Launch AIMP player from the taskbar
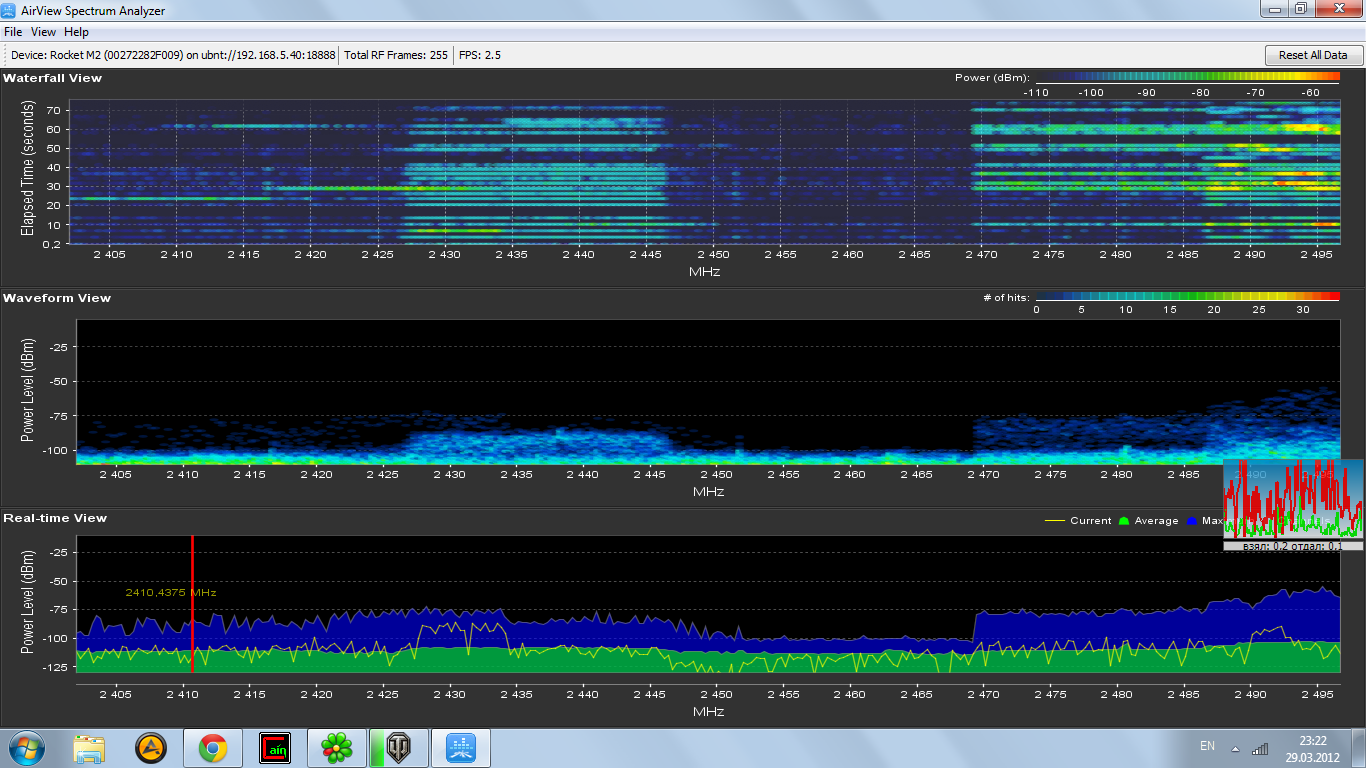 (x=151, y=747)
